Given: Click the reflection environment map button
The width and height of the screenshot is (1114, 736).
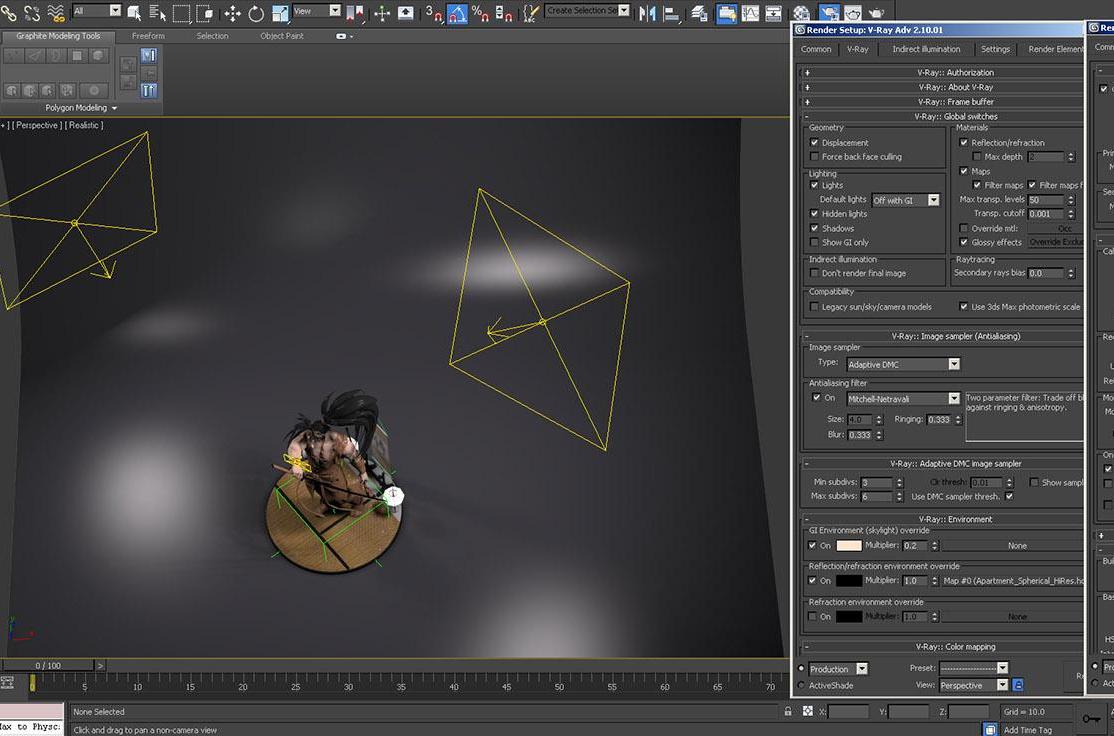Looking at the screenshot, I should [x=1012, y=581].
